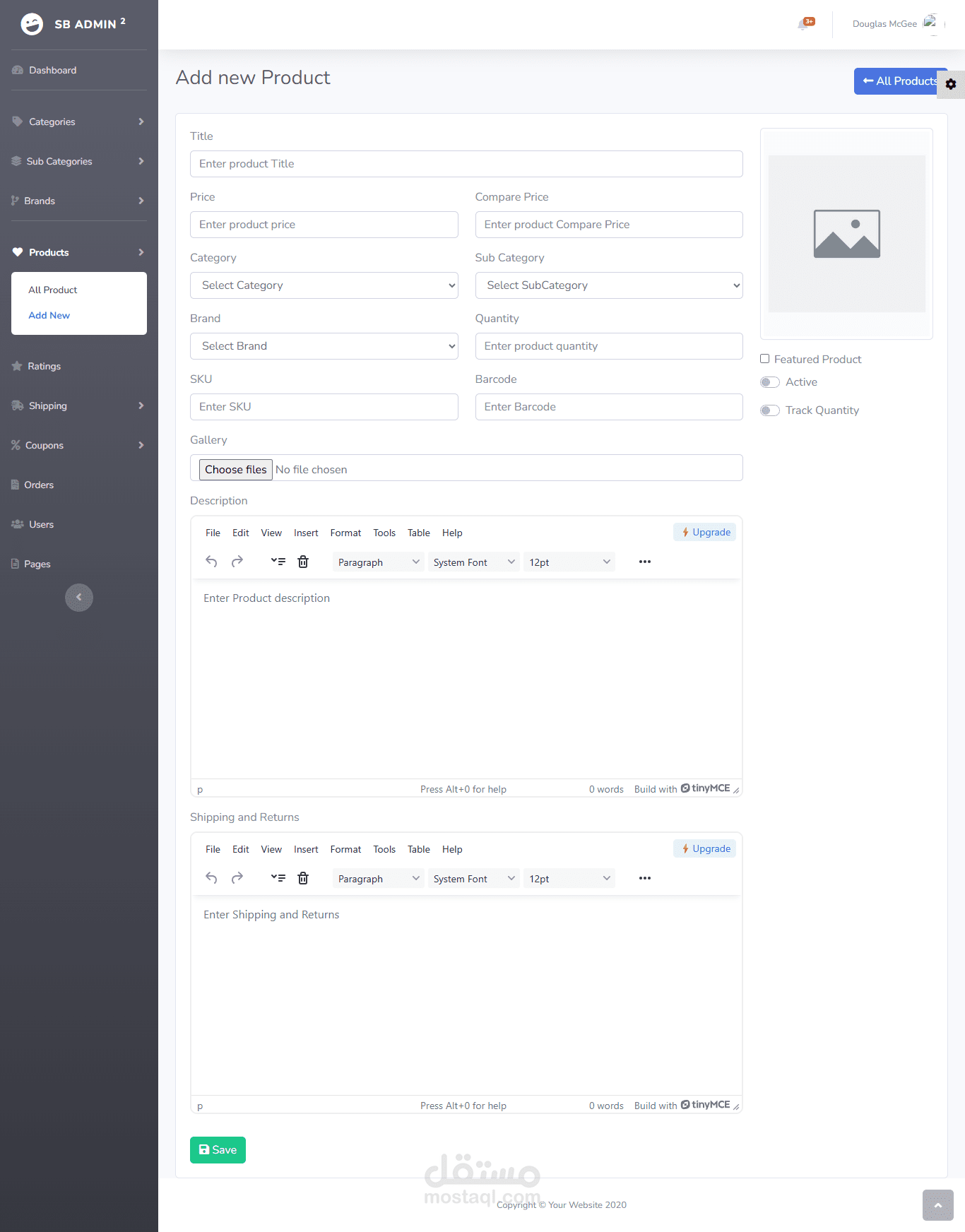Screen dimensions: 965x1232
Task: Click Choose files for Gallery
Action: point(236,470)
